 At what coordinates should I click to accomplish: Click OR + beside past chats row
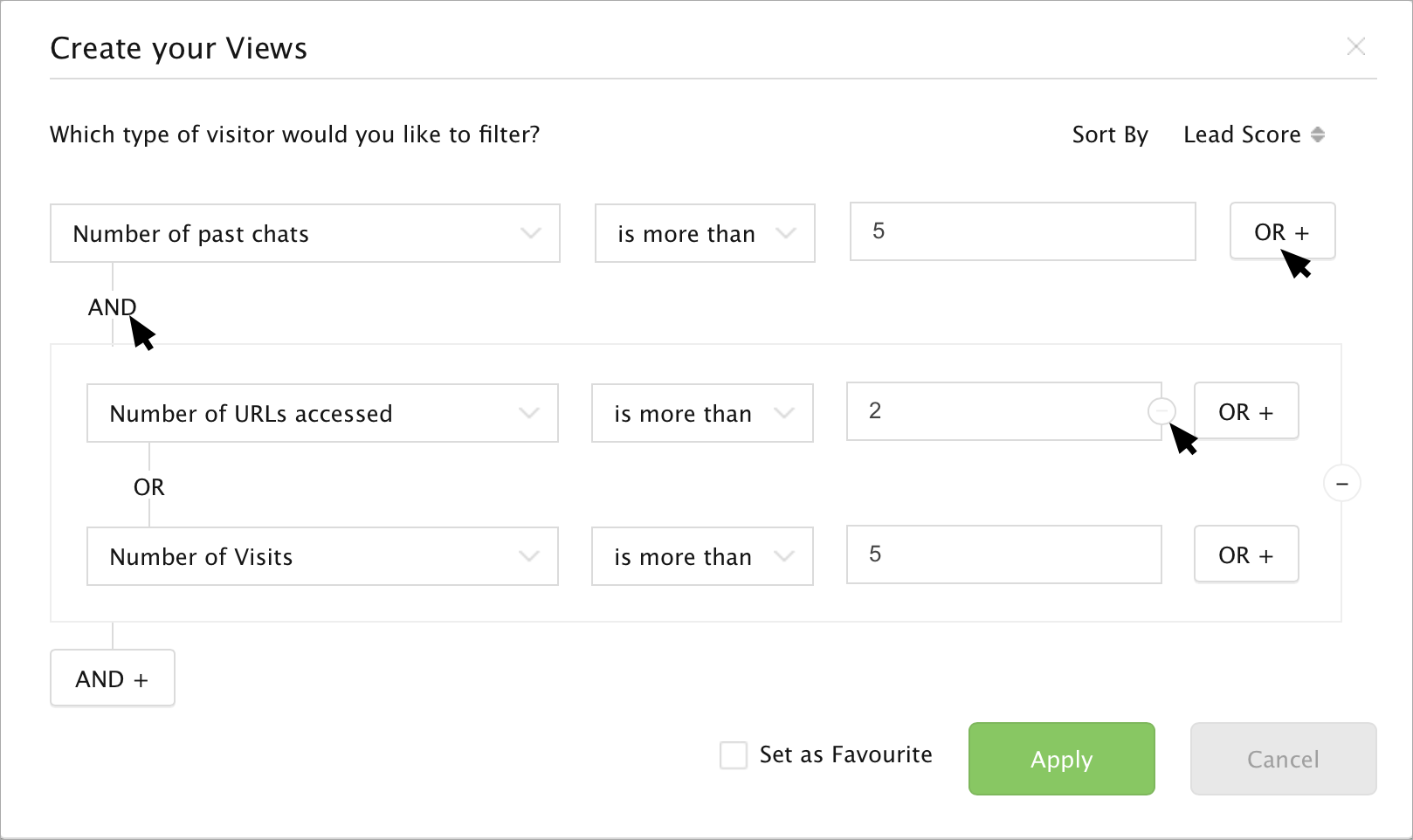(1282, 231)
